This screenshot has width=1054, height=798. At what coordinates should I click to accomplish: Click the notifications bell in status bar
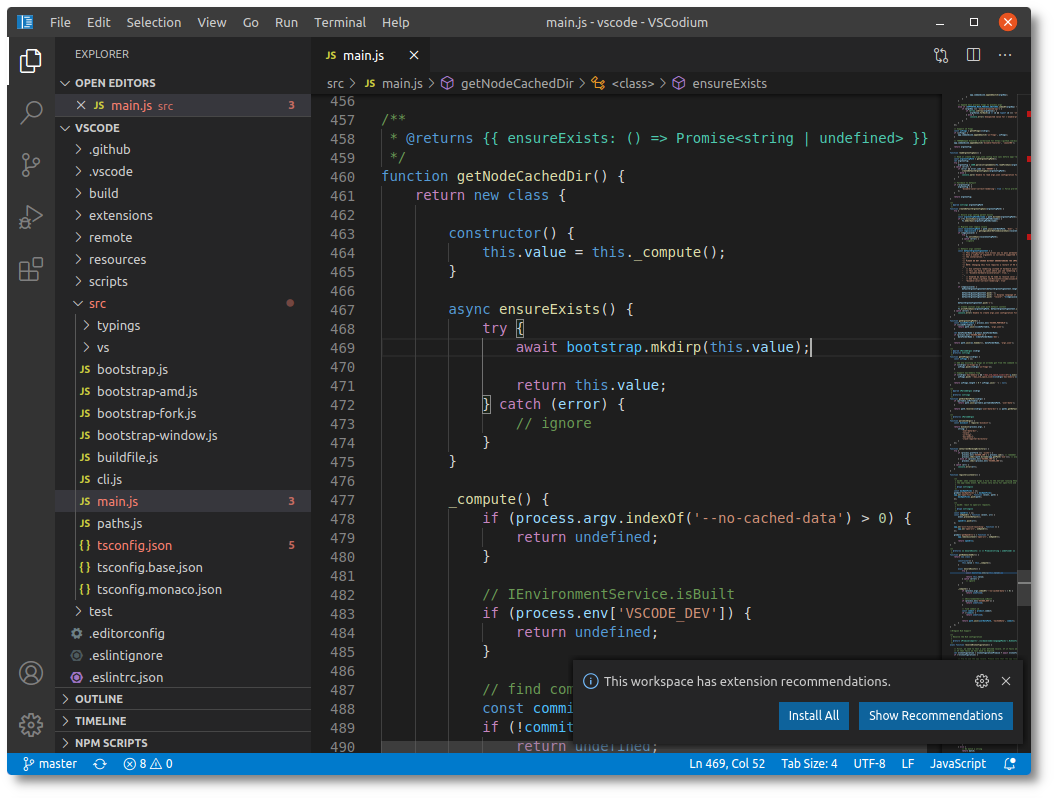point(1010,764)
